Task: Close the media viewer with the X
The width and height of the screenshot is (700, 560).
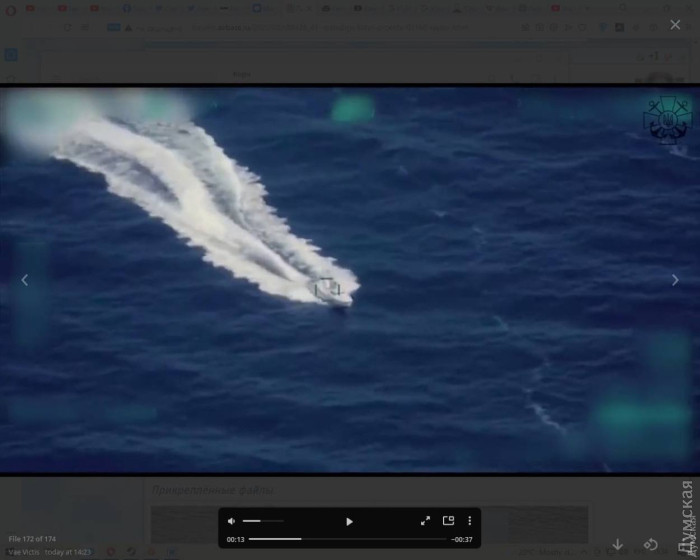Action: click(674, 25)
